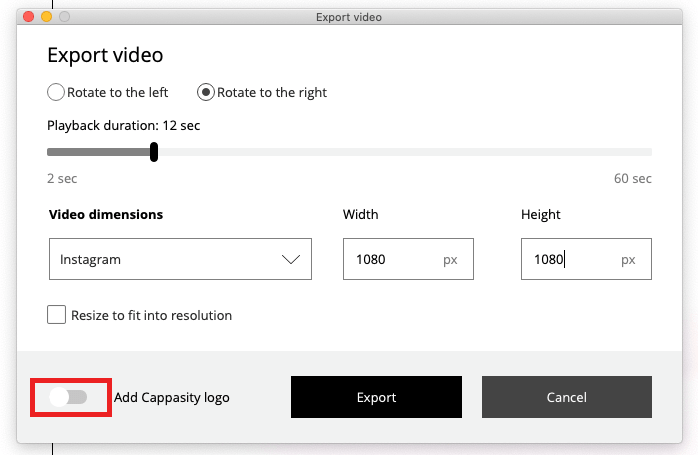This screenshot has height=455, width=698.
Task: Select the Rotate to the left radio button
Action: (56, 92)
